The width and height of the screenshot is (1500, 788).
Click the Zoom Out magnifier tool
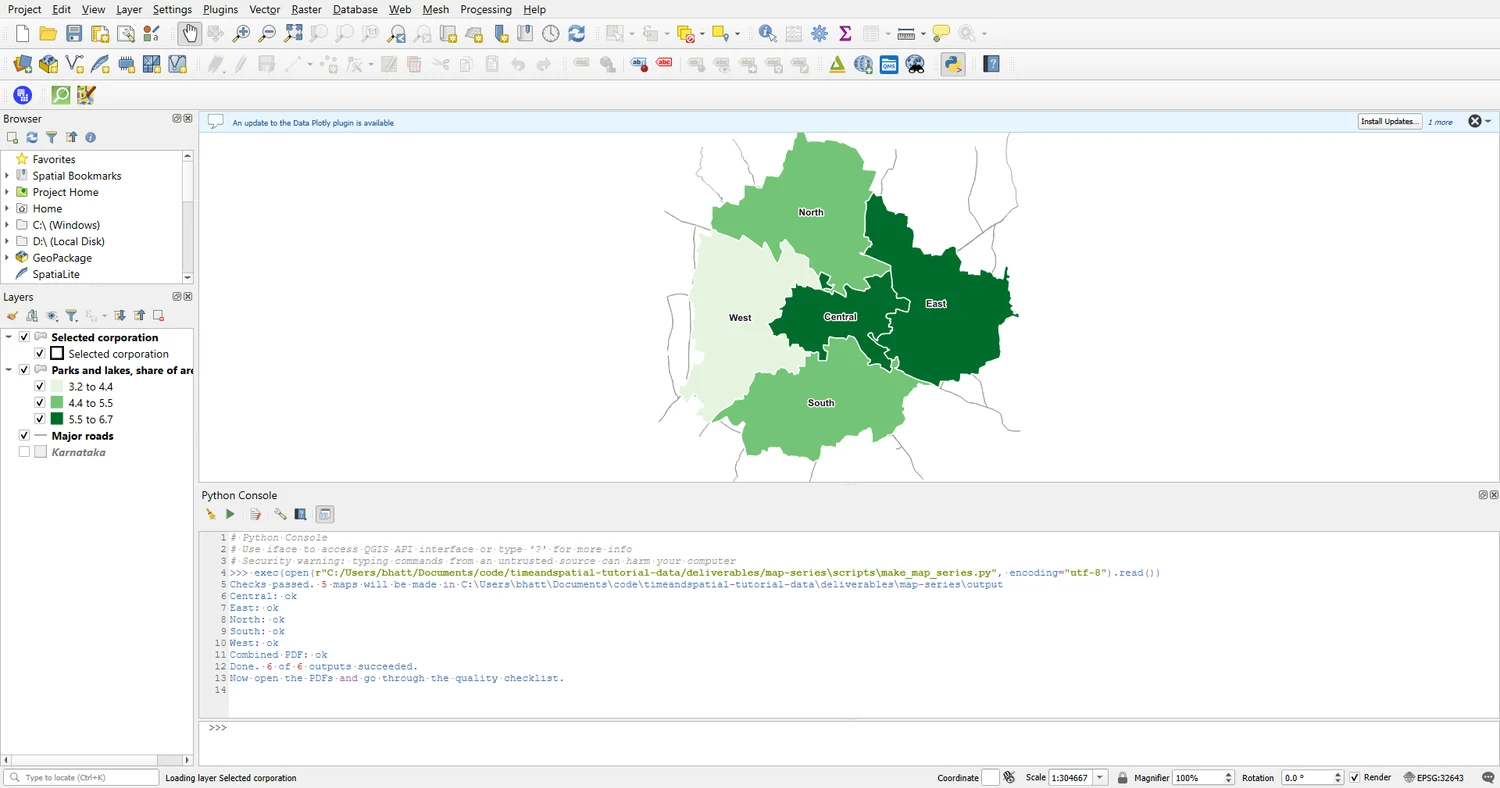pos(267,34)
